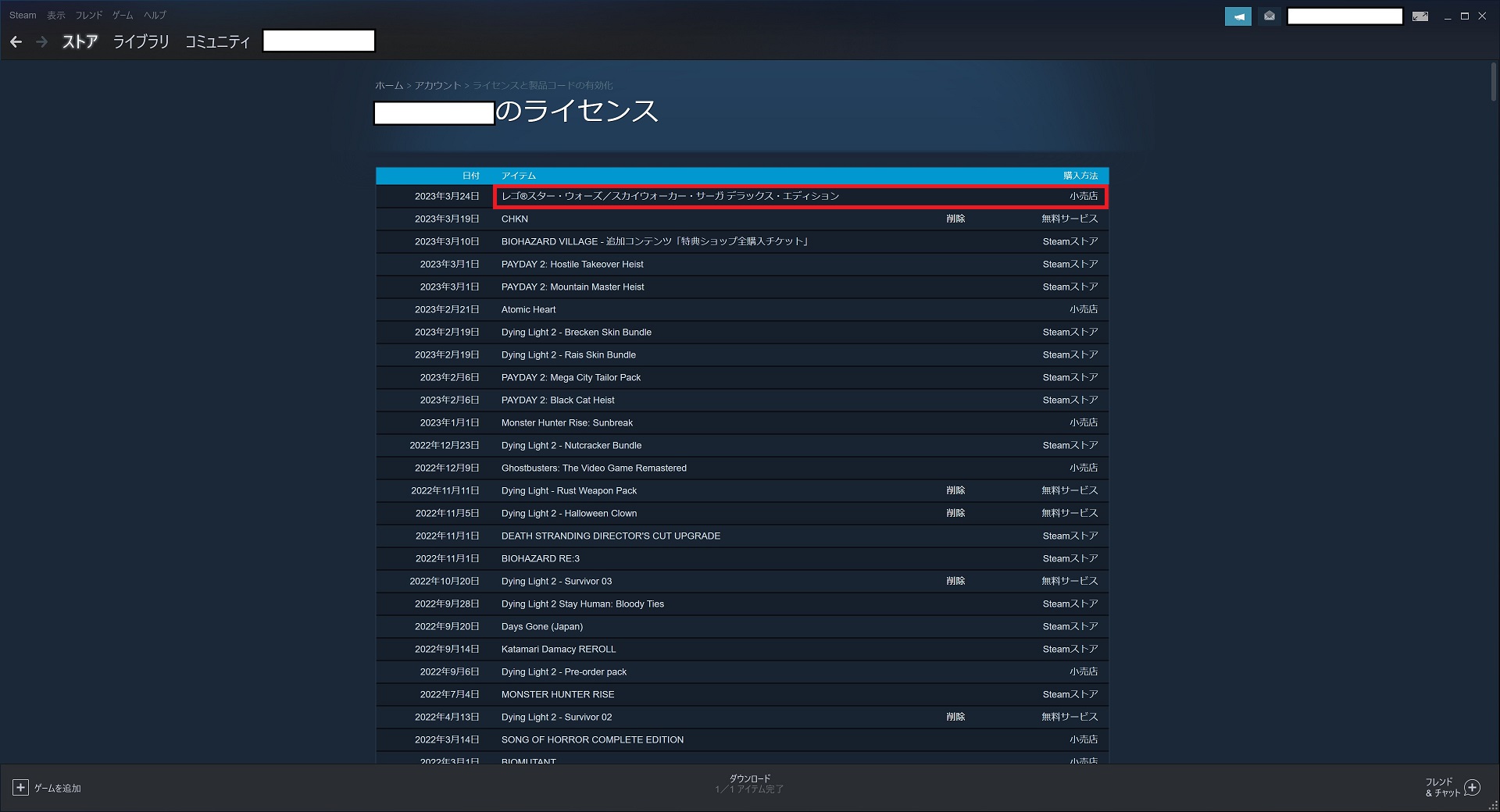The image size is (1500, 812).
Task: Select PAYDAY 2: Mega City Tailor Pack
Action: tap(571, 377)
